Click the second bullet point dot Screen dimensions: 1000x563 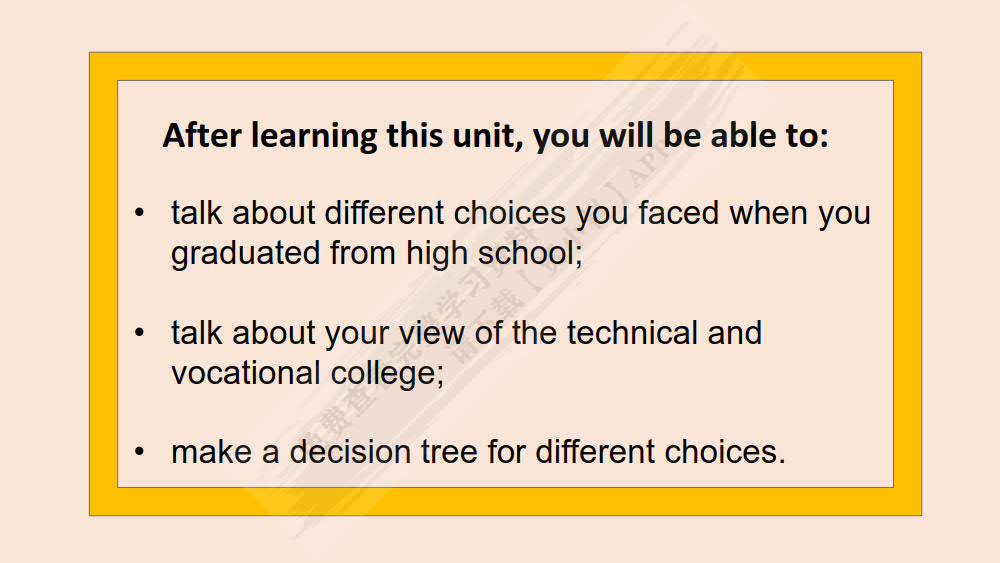(141, 332)
